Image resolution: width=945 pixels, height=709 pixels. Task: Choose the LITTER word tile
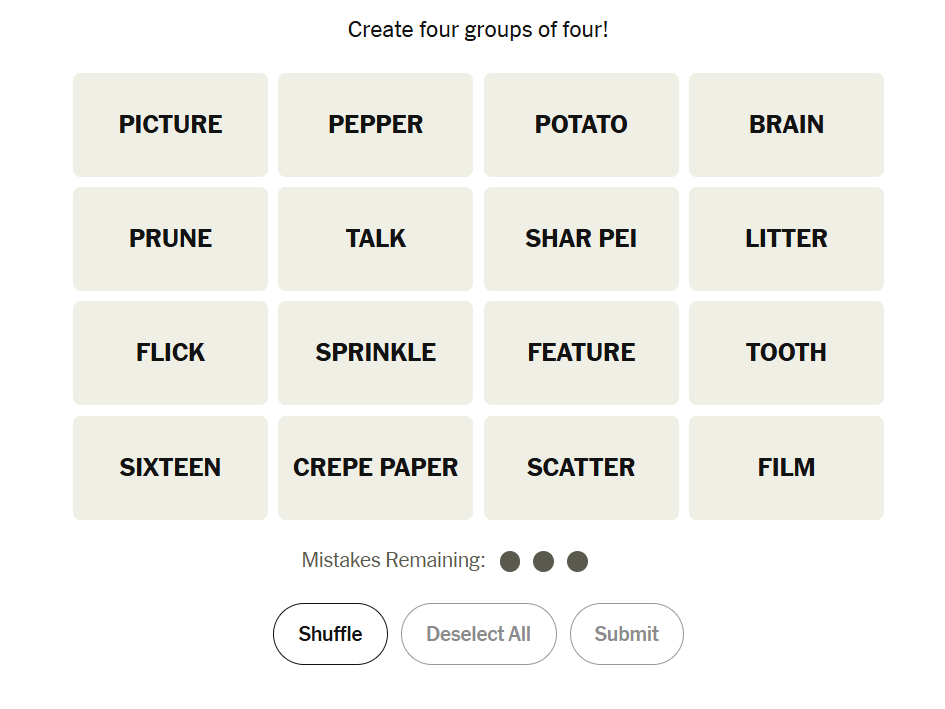click(x=786, y=239)
